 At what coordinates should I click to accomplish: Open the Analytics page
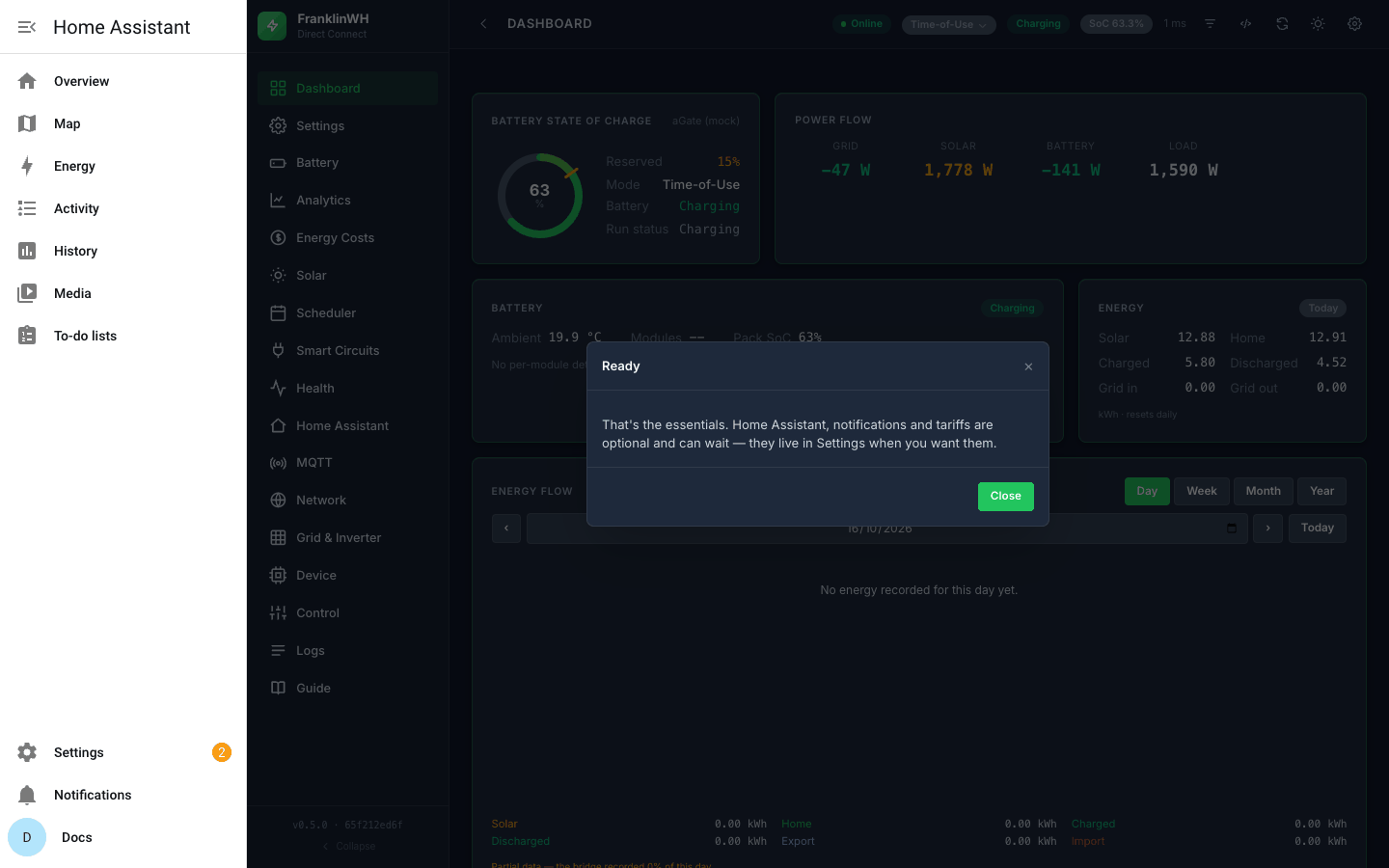[347, 201]
